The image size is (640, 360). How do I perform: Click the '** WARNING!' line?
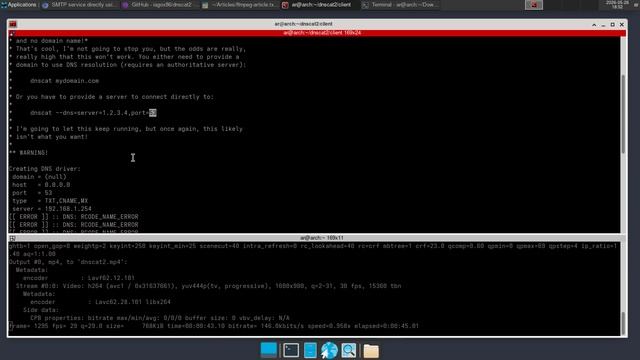(x=29, y=153)
